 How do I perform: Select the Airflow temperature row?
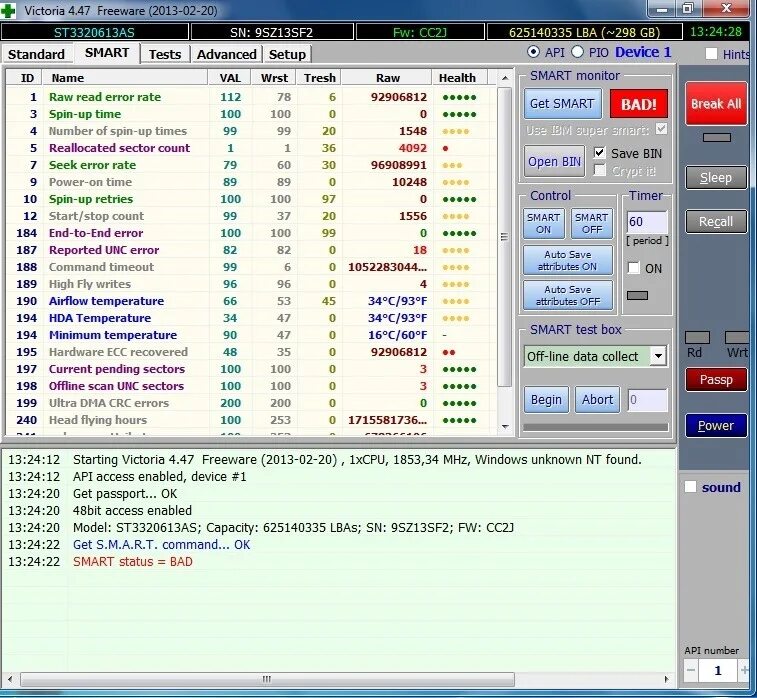[x=251, y=301]
